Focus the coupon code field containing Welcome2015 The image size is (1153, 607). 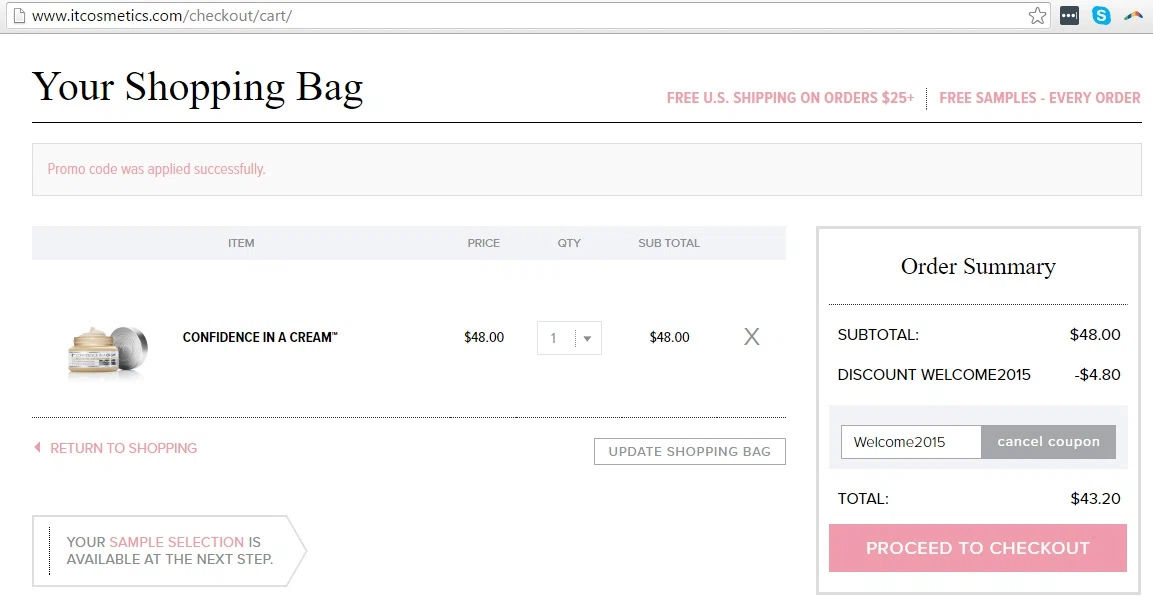tap(911, 441)
